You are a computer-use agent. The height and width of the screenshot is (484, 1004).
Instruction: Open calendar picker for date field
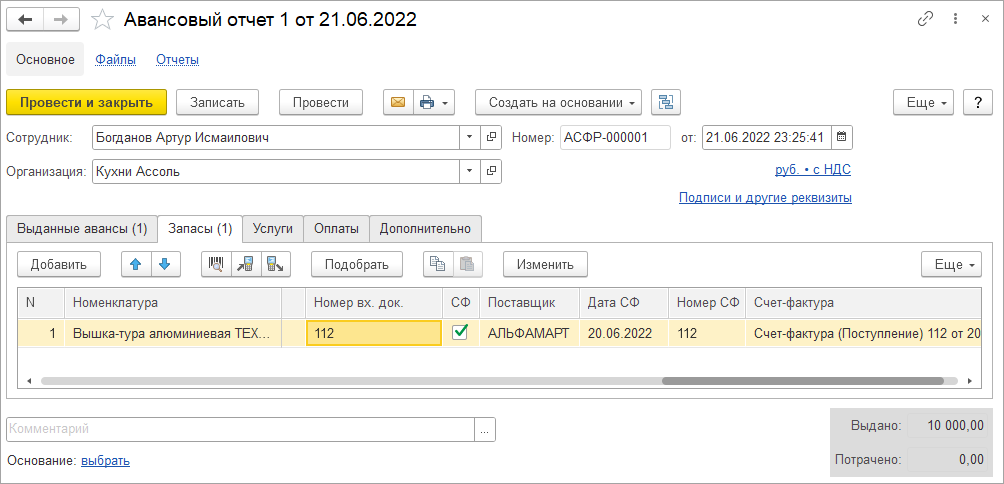point(841,137)
